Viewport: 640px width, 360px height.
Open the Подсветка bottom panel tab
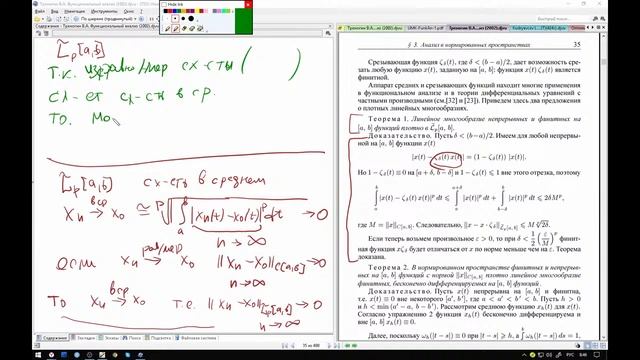pos(158,338)
